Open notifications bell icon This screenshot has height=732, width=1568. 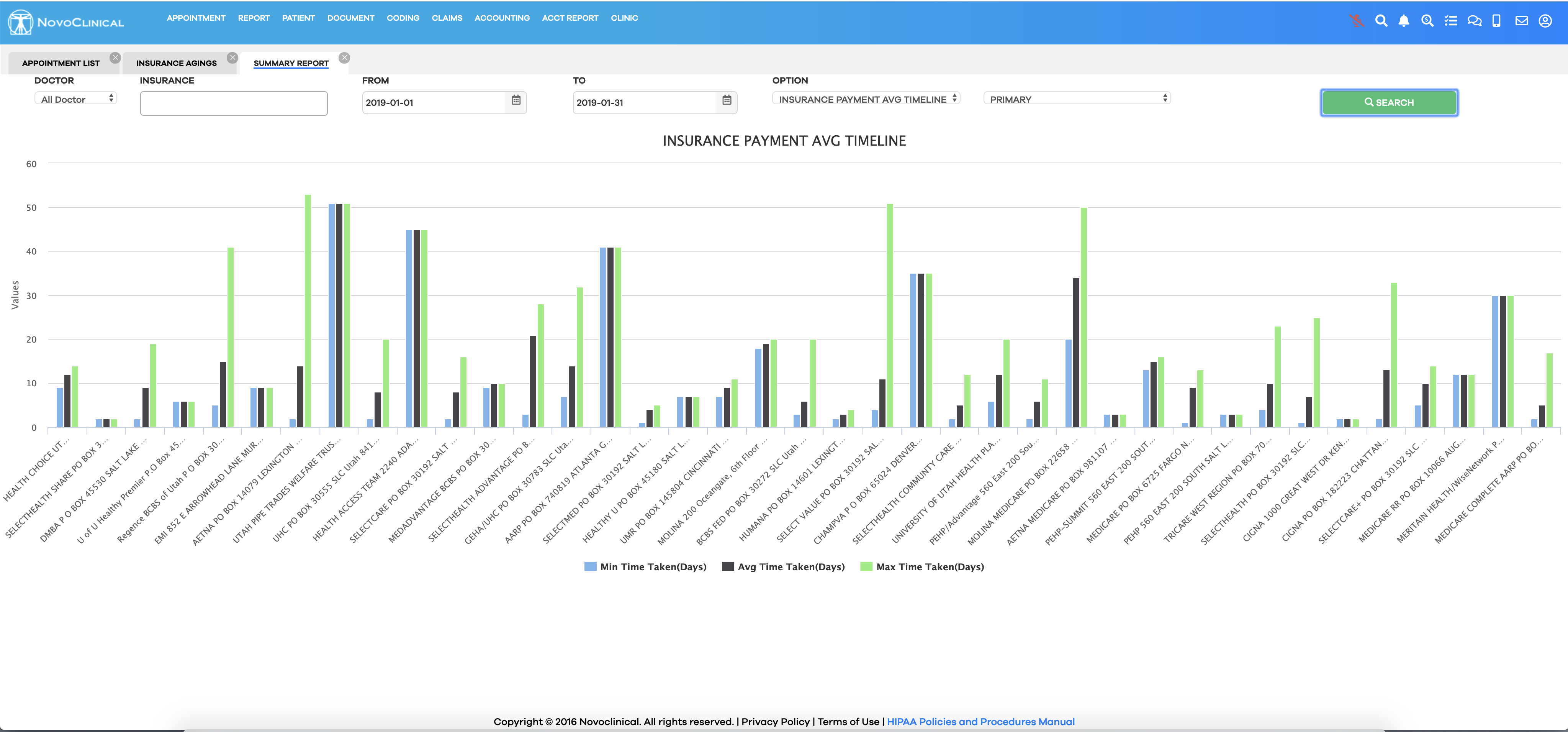pyautogui.click(x=1404, y=21)
